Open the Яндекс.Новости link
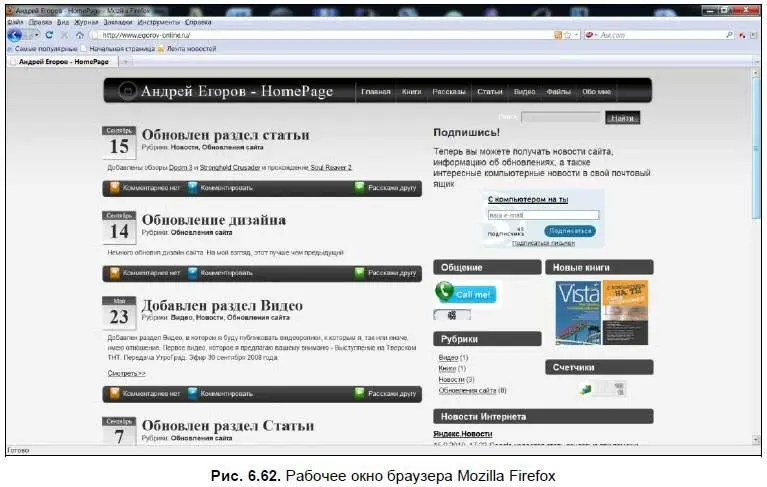Image resolution: width=767 pixels, height=487 pixels. pos(463,434)
